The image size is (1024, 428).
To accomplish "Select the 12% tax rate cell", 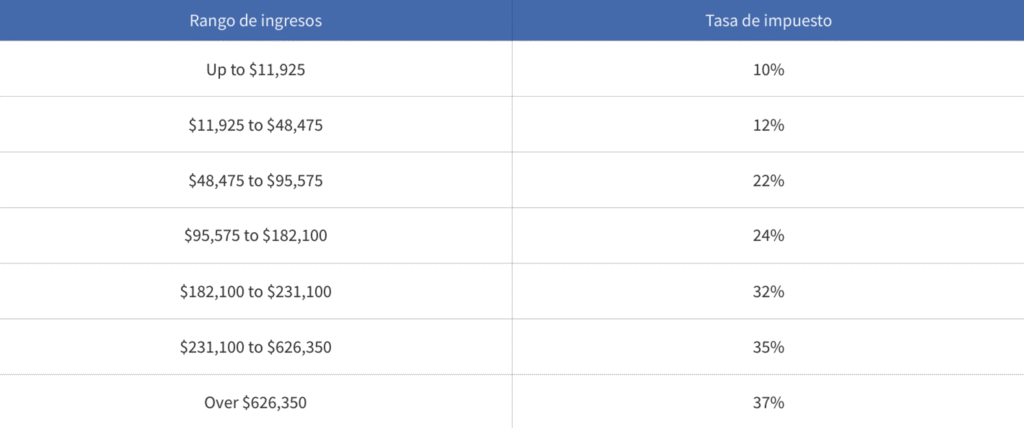I will coord(769,126).
